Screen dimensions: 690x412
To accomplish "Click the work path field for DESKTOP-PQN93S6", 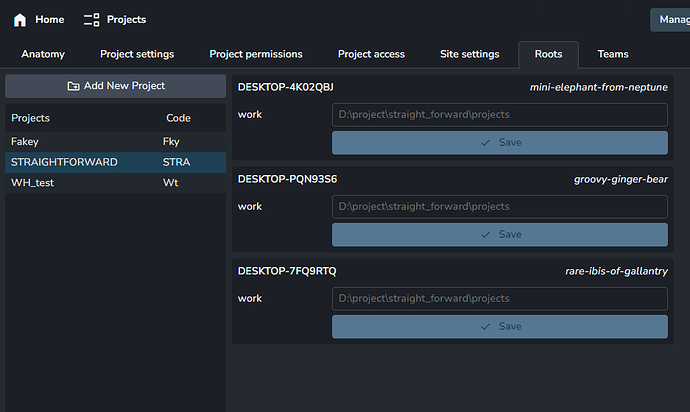I will (499, 207).
